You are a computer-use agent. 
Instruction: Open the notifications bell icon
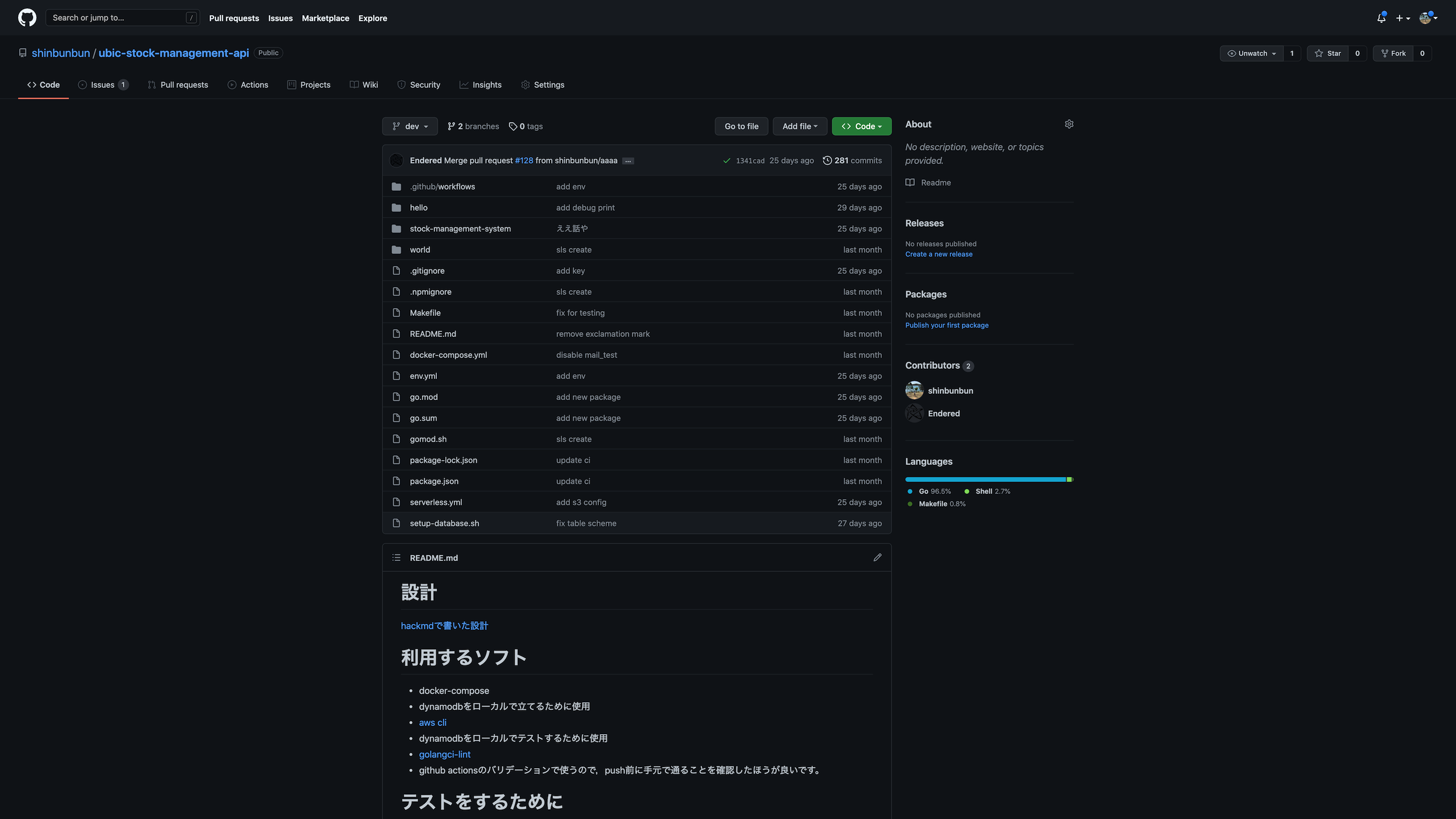(x=1381, y=18)
